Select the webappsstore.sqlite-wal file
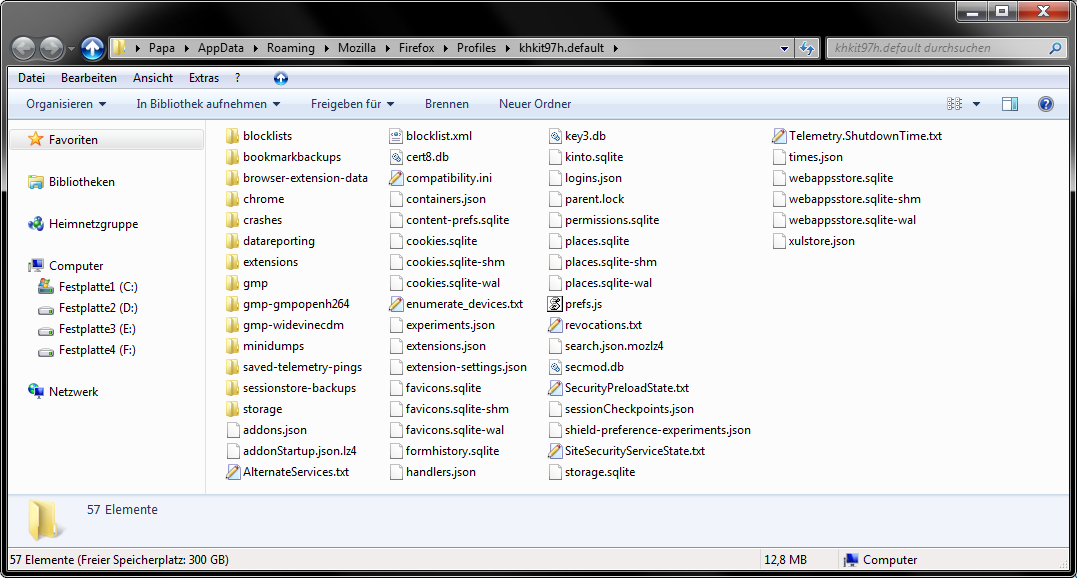Screen dimensions: 1077x578 (852, 220)
